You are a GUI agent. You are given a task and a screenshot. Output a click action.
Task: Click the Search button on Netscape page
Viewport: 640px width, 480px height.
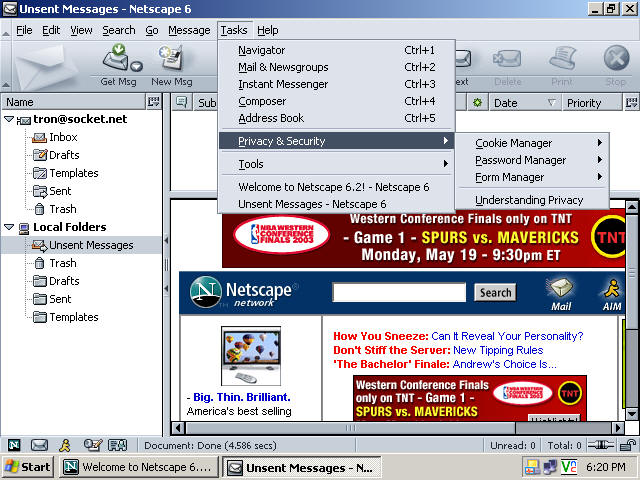495,293
